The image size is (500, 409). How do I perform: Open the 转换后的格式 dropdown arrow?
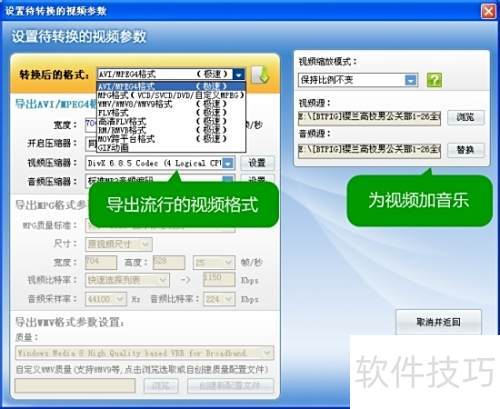coord(238,74)
